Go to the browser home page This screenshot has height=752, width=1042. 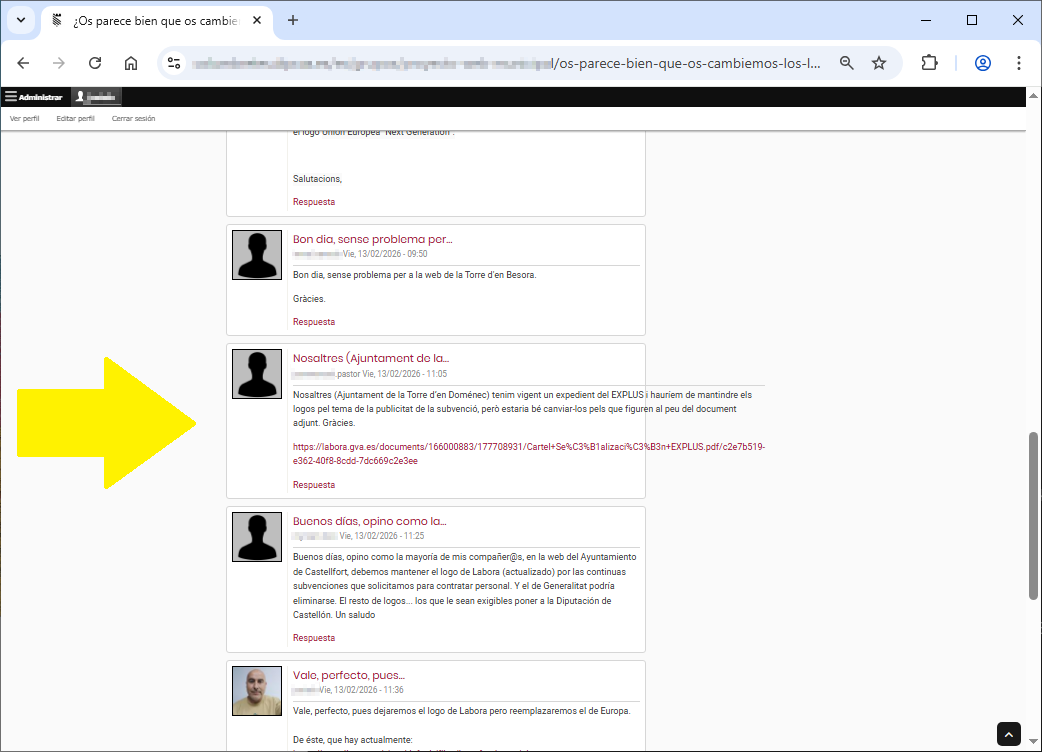tap(131, 63)
